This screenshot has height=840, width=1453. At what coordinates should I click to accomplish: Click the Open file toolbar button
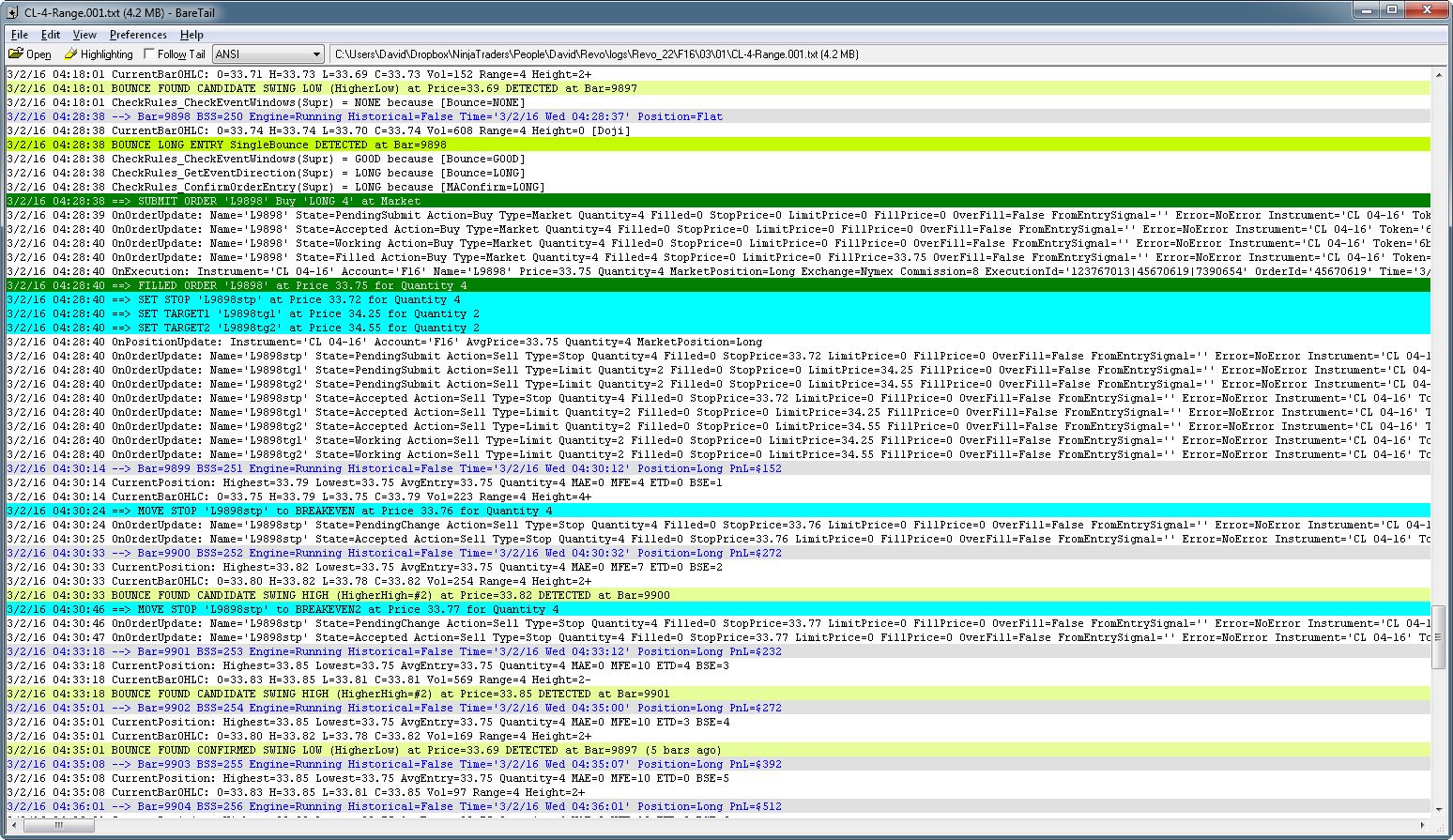(30, 54)
